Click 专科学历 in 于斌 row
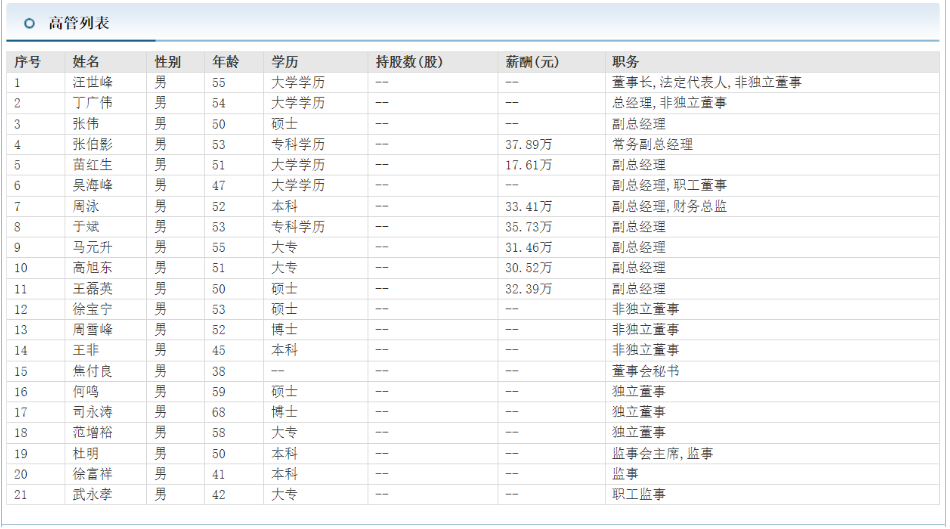 (298, 227)
